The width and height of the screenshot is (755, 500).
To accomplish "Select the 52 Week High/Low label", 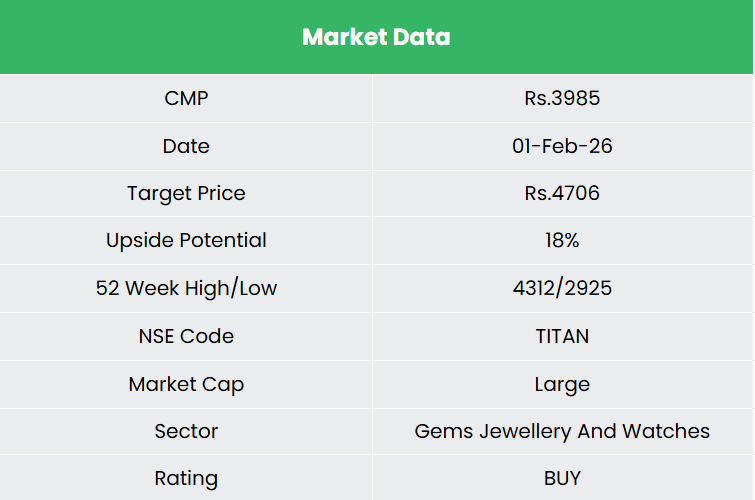I will tap(186, 289).
